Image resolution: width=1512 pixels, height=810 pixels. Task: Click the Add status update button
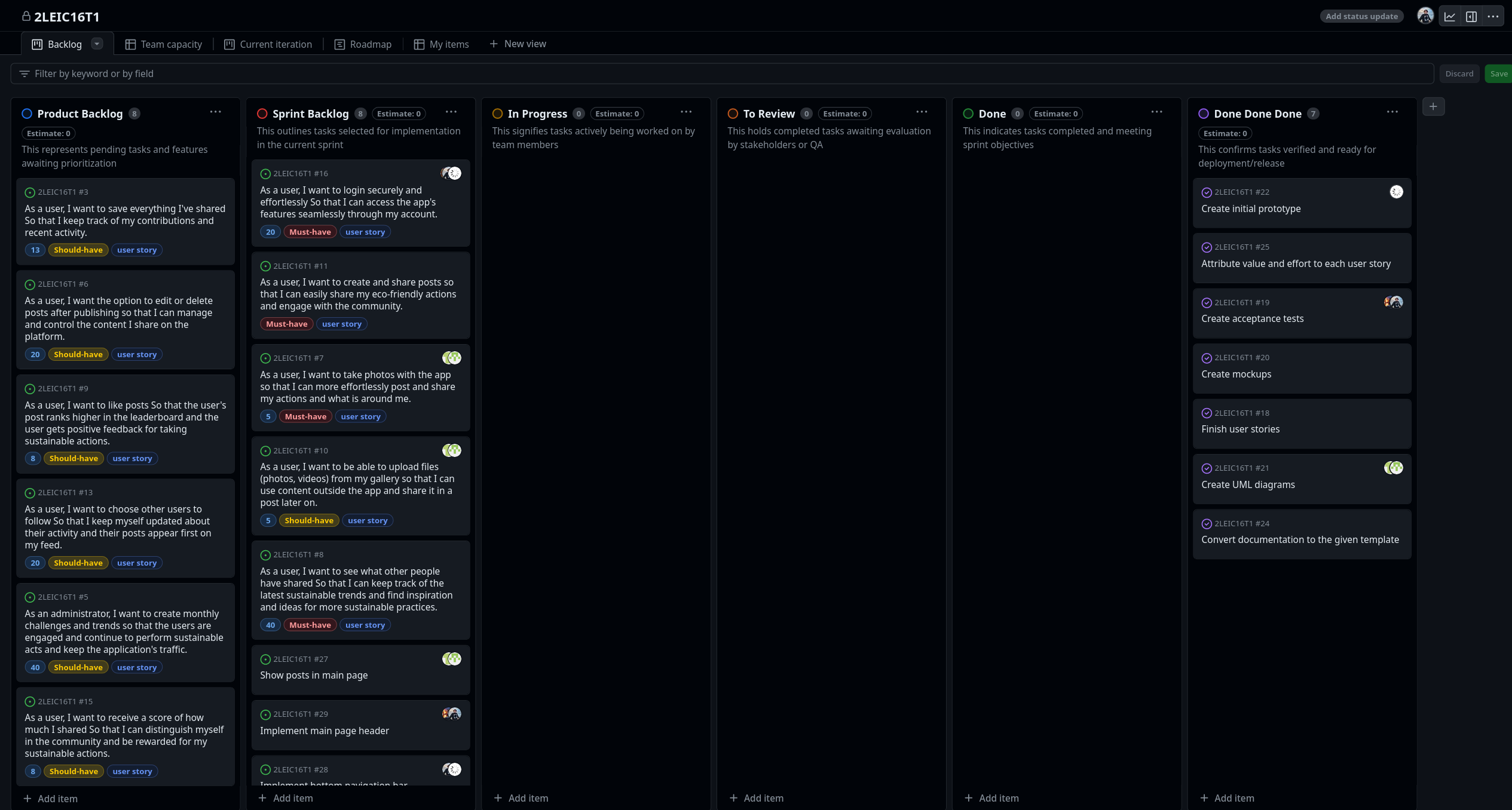1361,17
